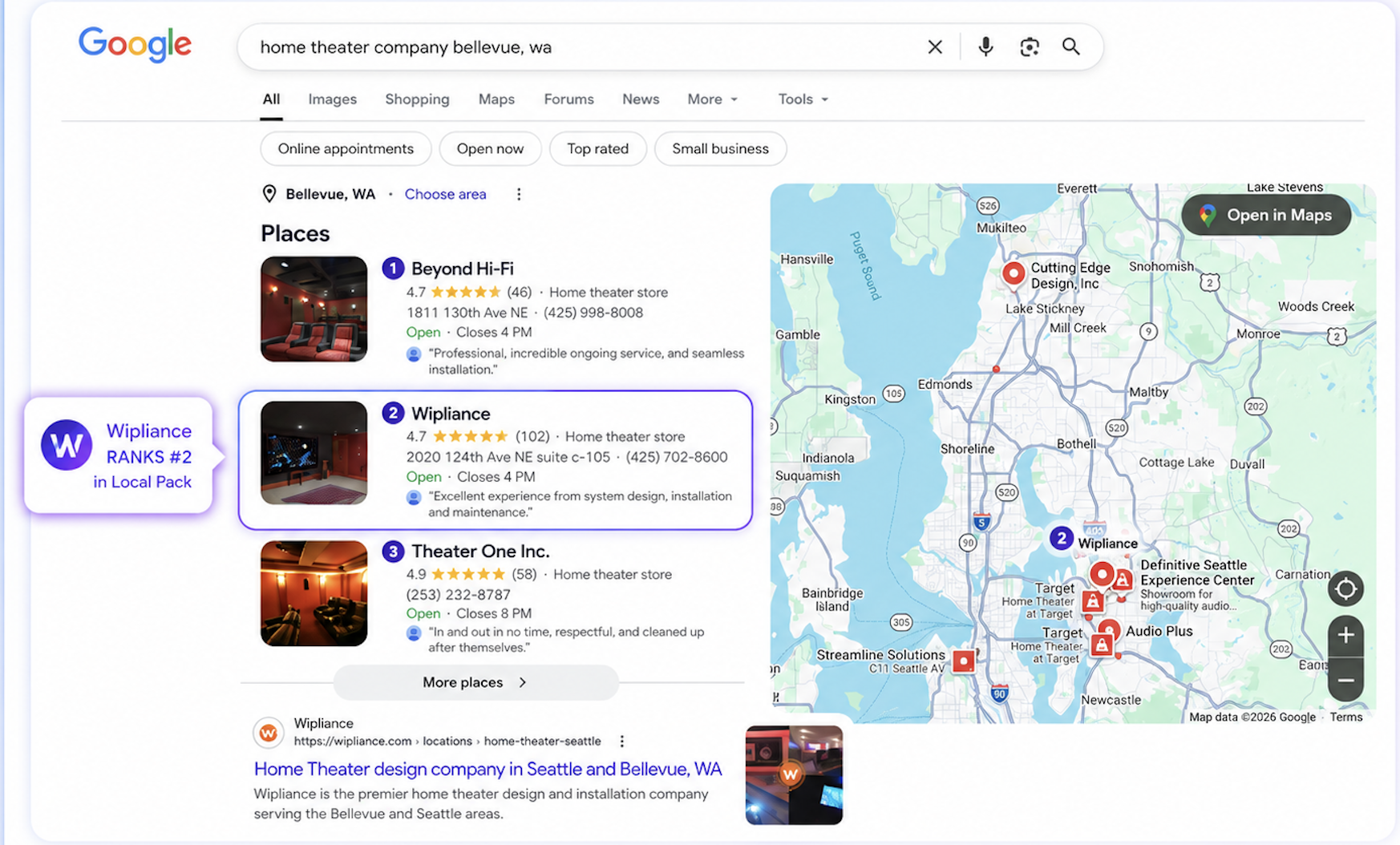This screenshot has height=845, width=1400.
Task: Click the Google logo
Action: pyautogui.click(x=135, y=44)
